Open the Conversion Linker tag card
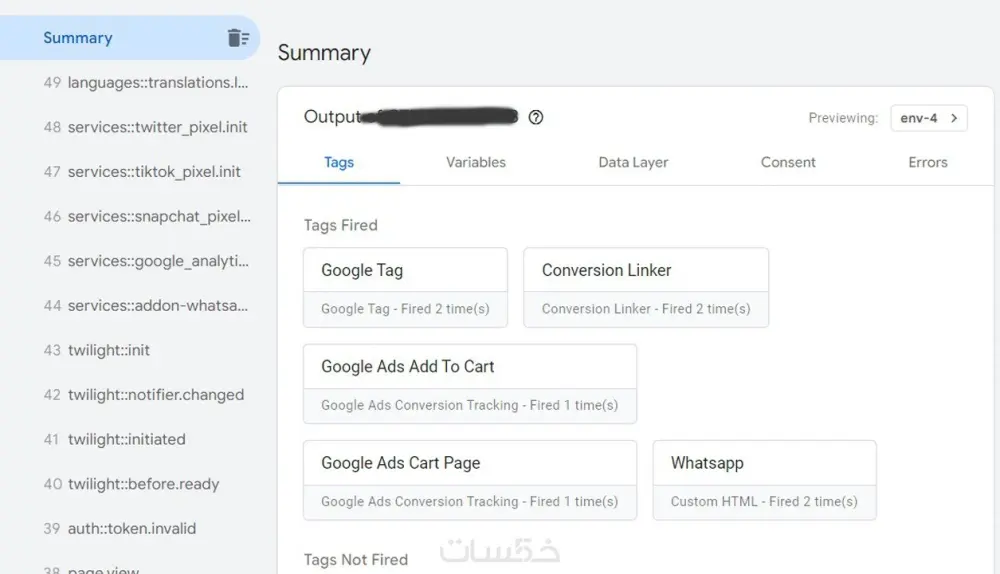This screenshot has height=574, width=1000. (x=645, y=288)
